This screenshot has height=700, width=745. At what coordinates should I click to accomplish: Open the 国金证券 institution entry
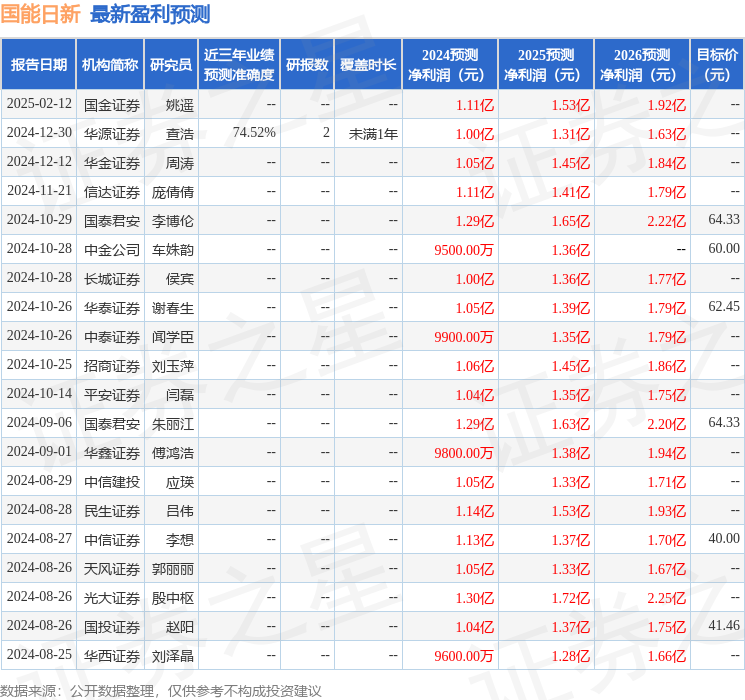point(112,104)
